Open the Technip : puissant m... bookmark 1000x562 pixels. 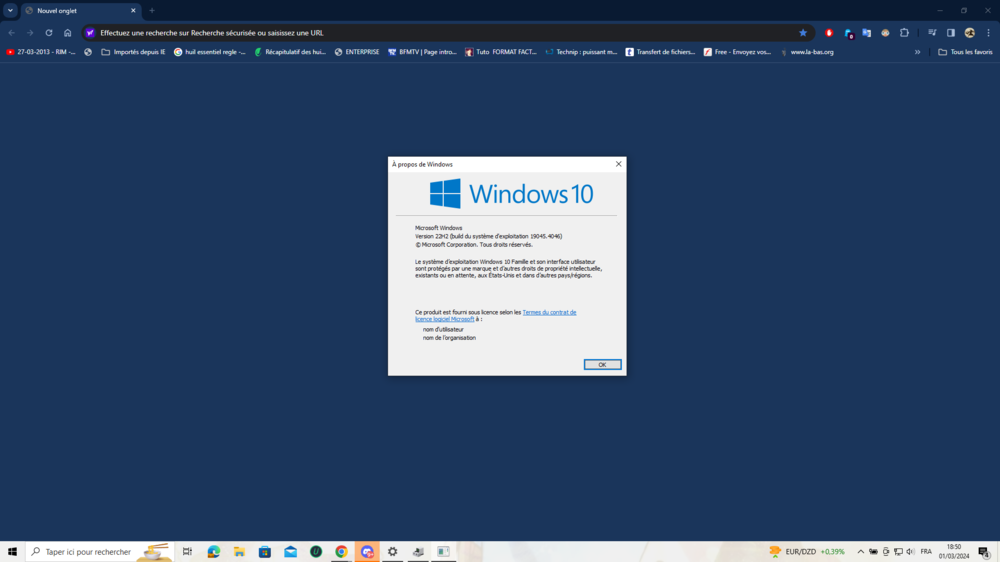pos(581,52)
